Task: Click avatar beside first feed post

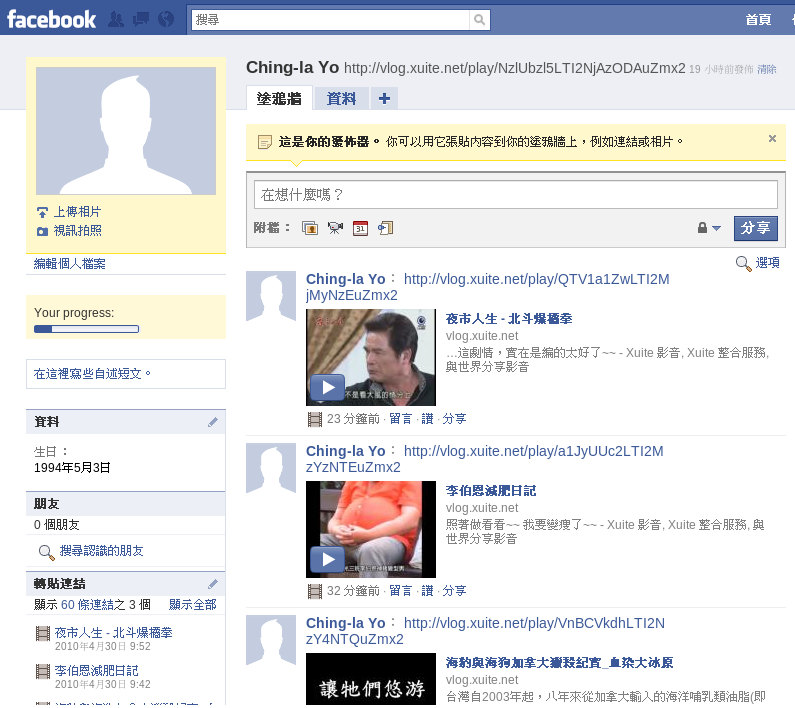Action: tap(271, 296)
